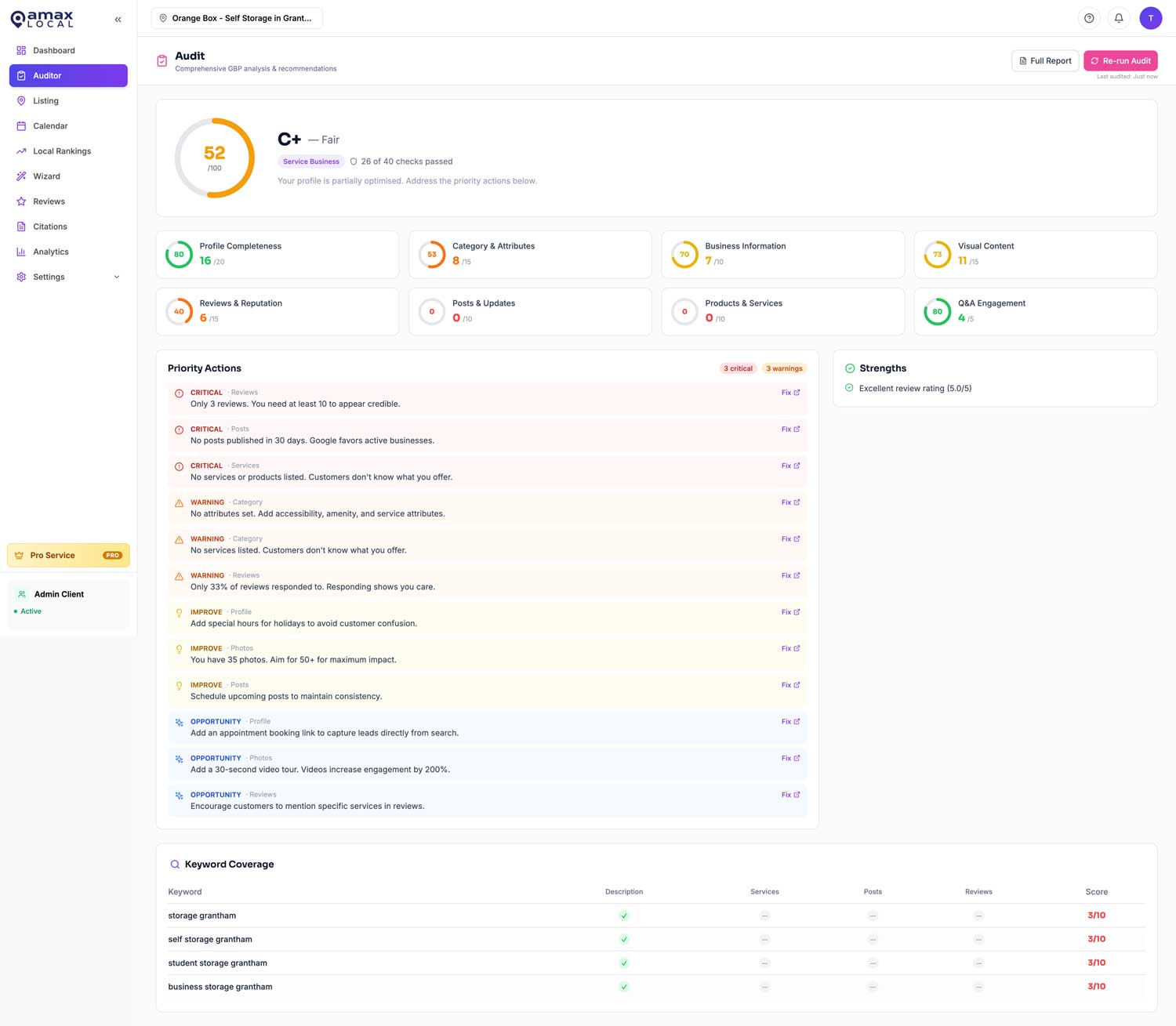
Task: Click the overall 52/100 score ring
Action: [x=214, y=158]
